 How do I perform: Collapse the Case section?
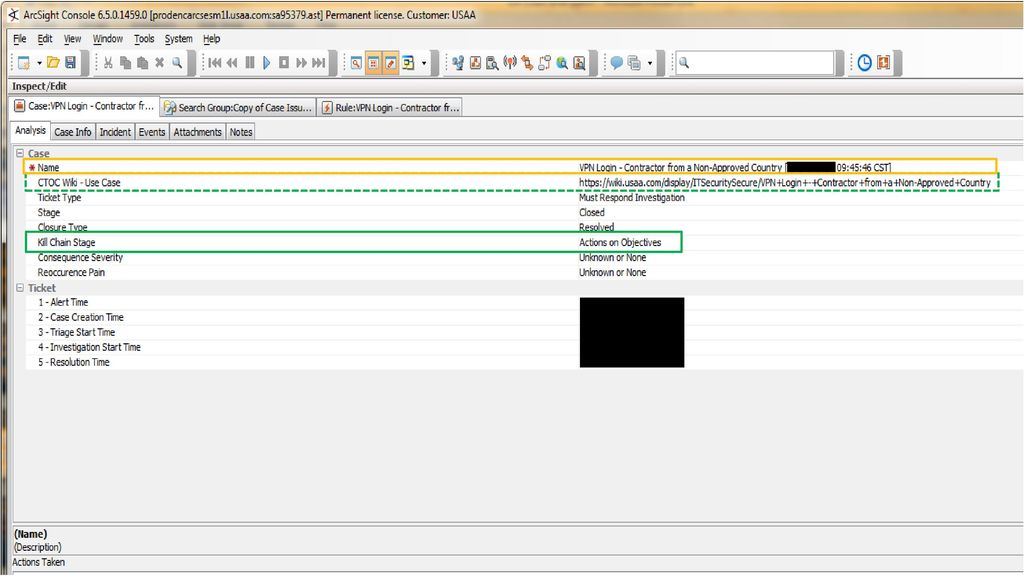[x=20, y=153]
